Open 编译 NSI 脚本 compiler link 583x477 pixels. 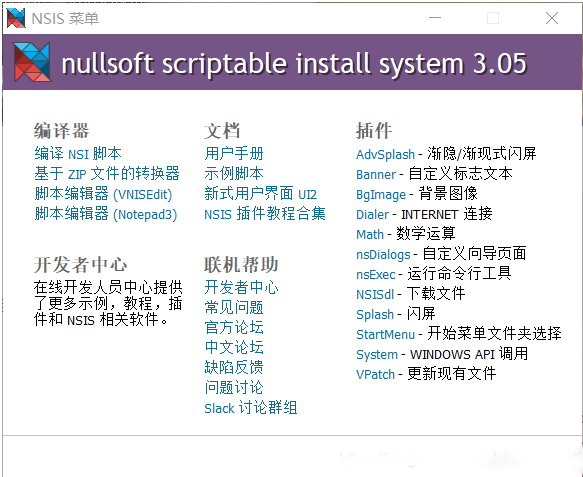[x=78, y=154]
